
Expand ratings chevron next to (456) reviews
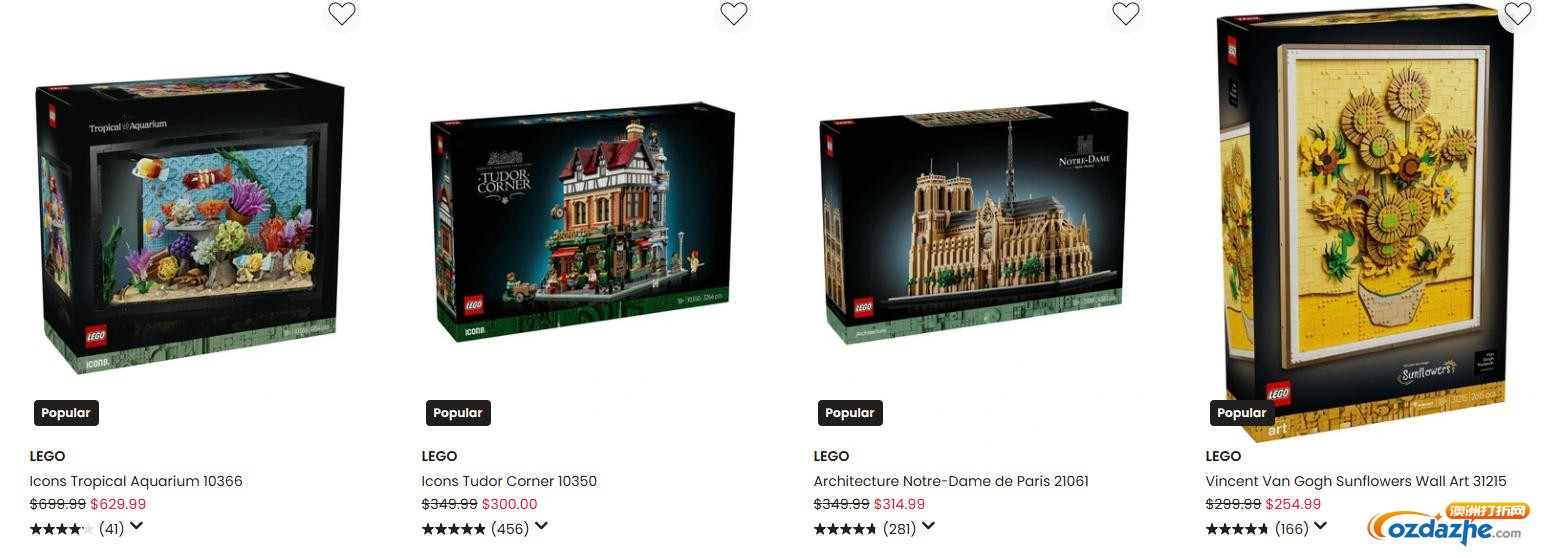[541, 527]
